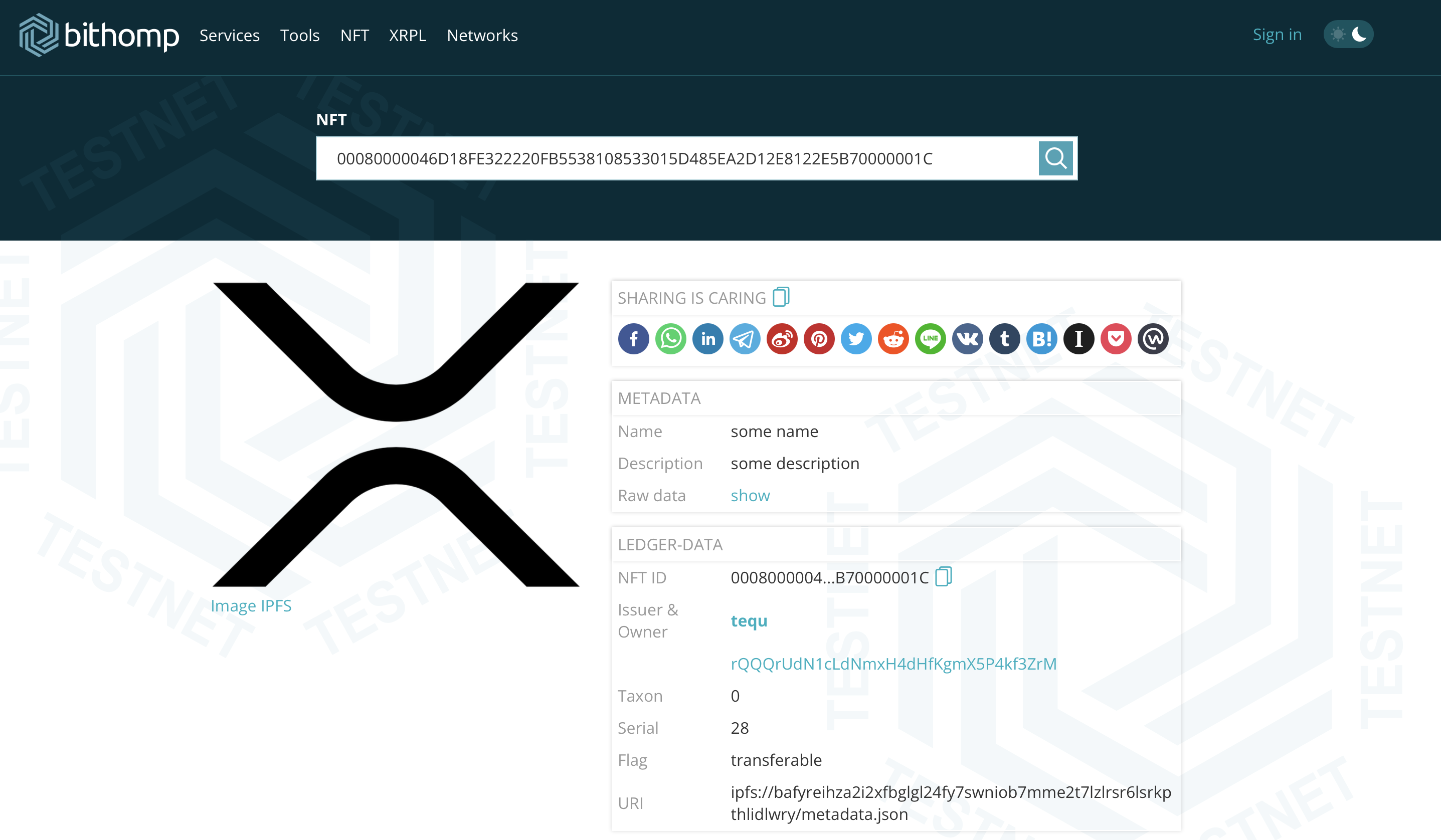Share via LINE
The image size is (1441, 840).
931,339
